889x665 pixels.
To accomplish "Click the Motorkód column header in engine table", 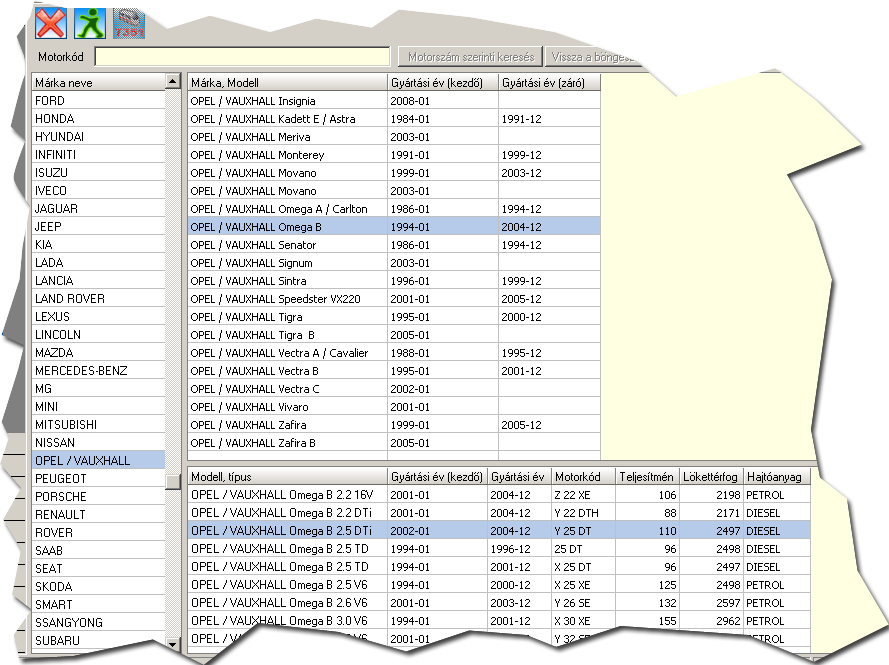I will [583, 477].
